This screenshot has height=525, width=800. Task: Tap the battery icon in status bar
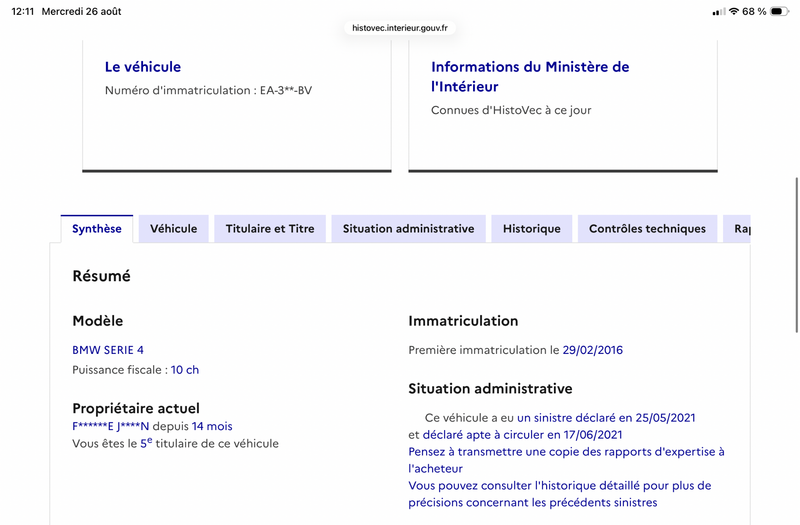[779, 11]
